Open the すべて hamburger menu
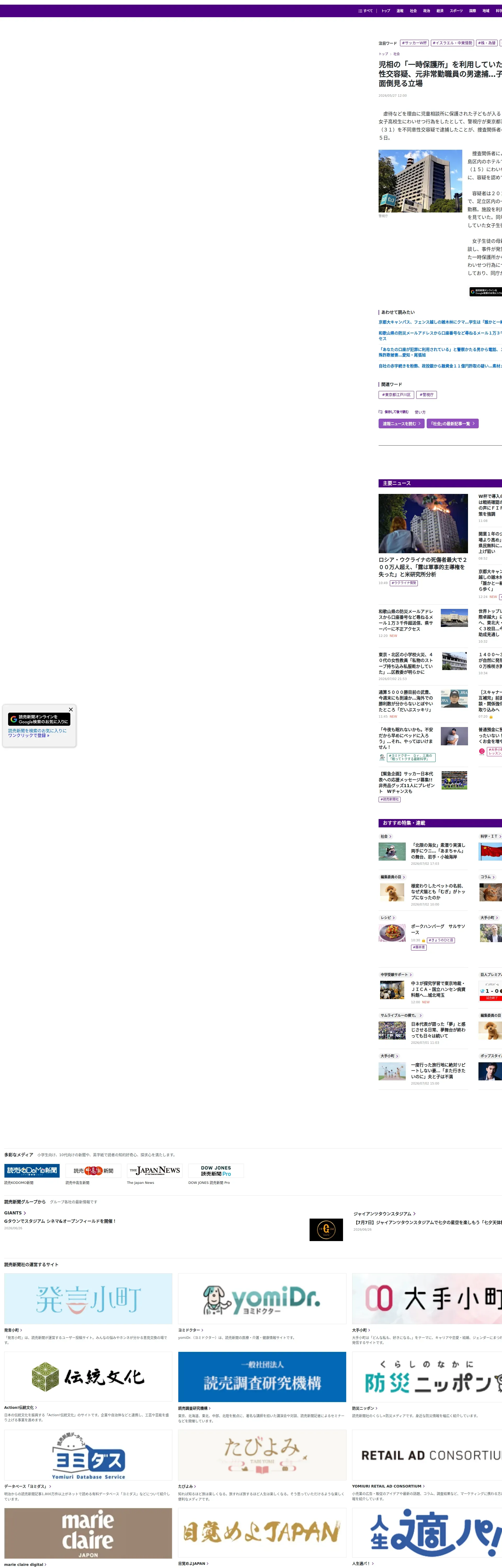The image size is (502, 1568). click(365, 11)
